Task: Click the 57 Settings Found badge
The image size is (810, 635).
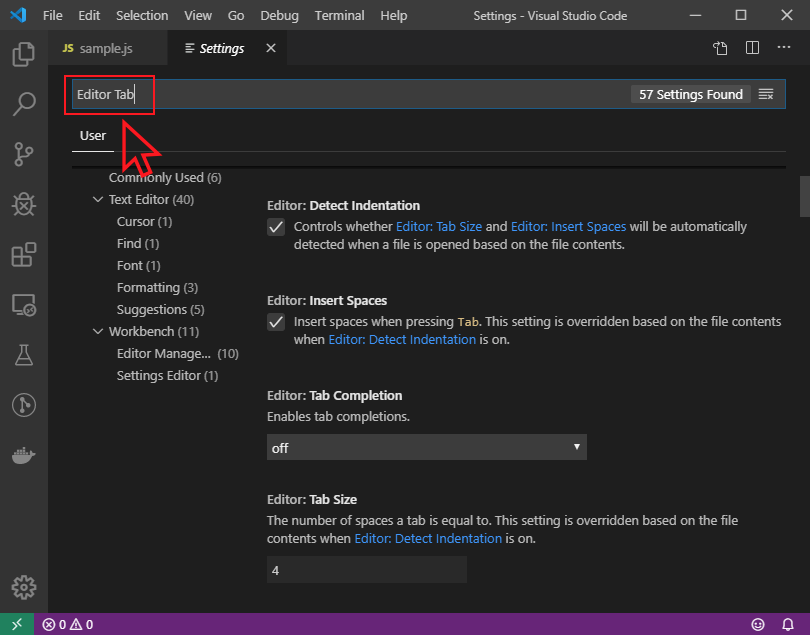Action: tap(691, 94)
